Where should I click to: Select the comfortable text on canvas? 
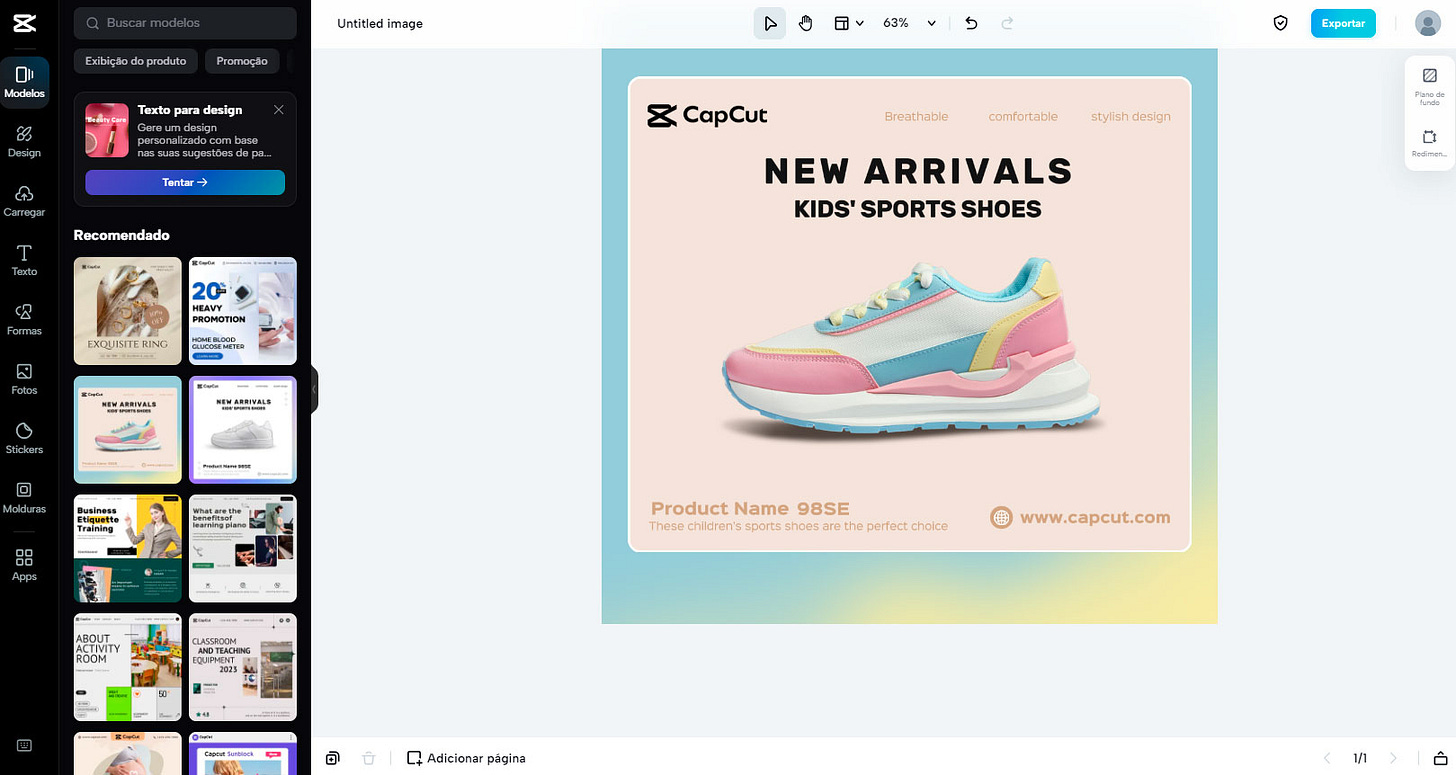(1023, 117)
